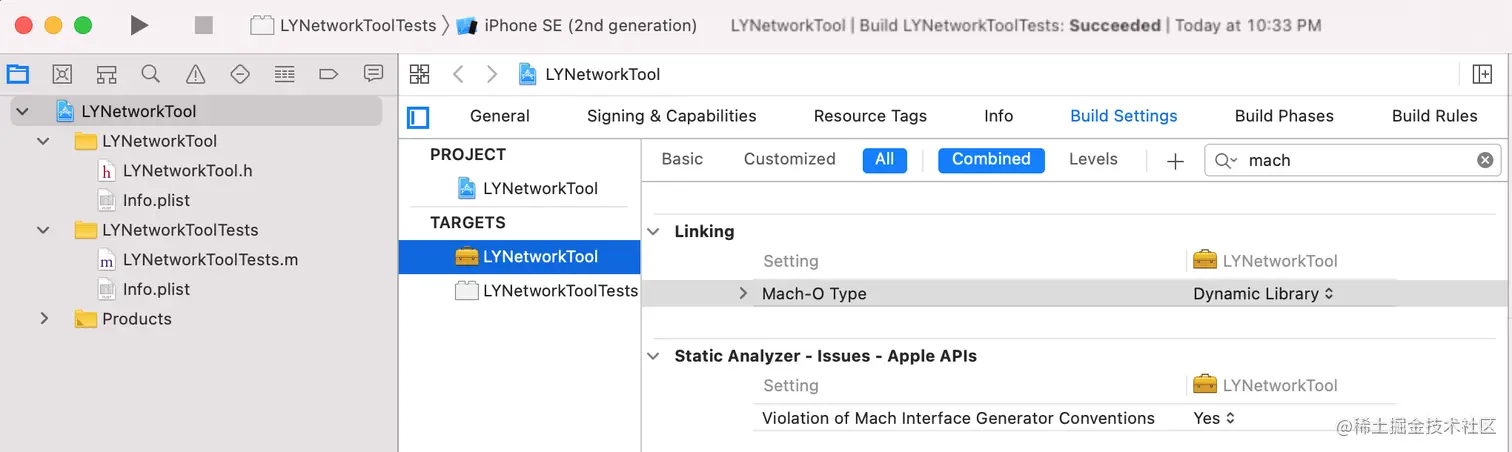Toggle the All settings filter
This screenshot has width=1512, height=452.
[884, 160]
